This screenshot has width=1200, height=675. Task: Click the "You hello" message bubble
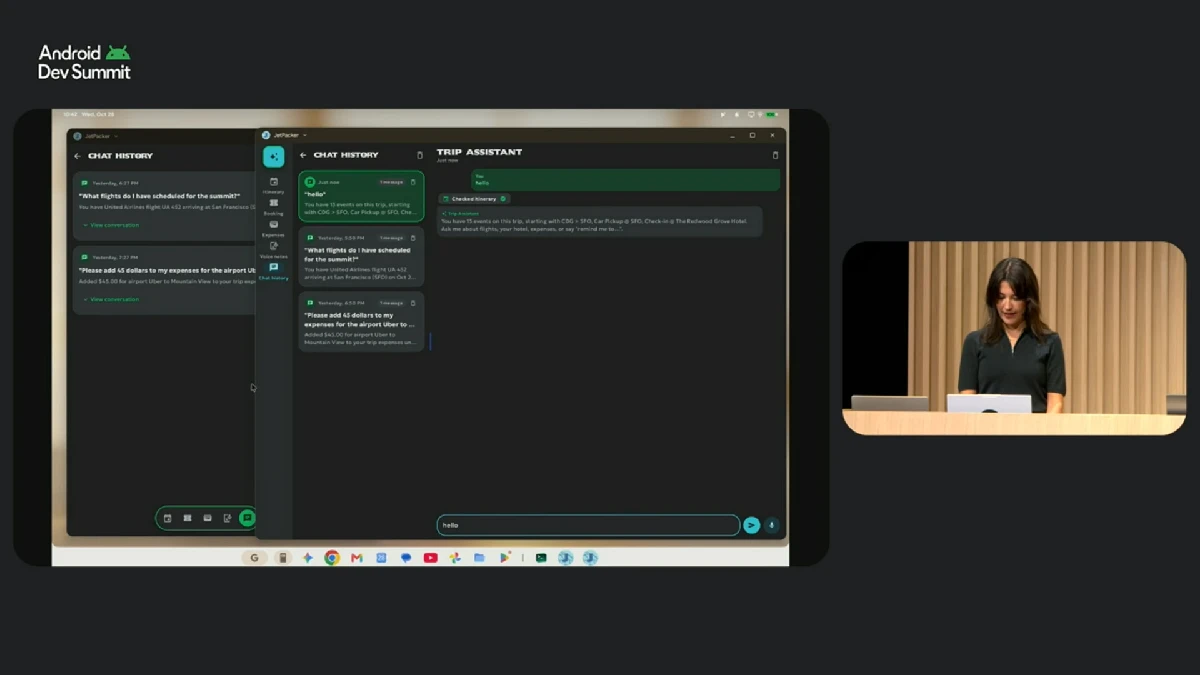click(625, 179)
